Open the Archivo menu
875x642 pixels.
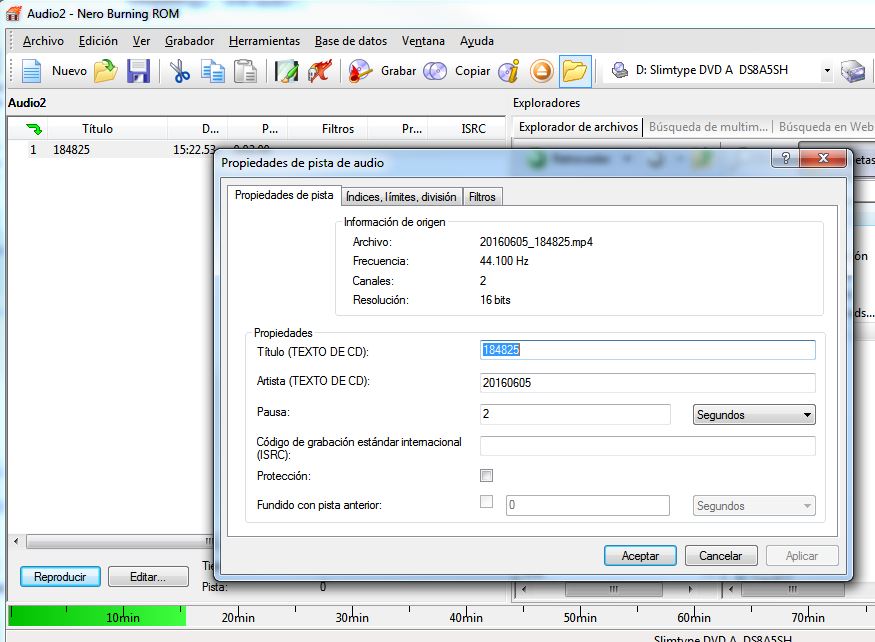pyautogui.click(x=43, y=41)
